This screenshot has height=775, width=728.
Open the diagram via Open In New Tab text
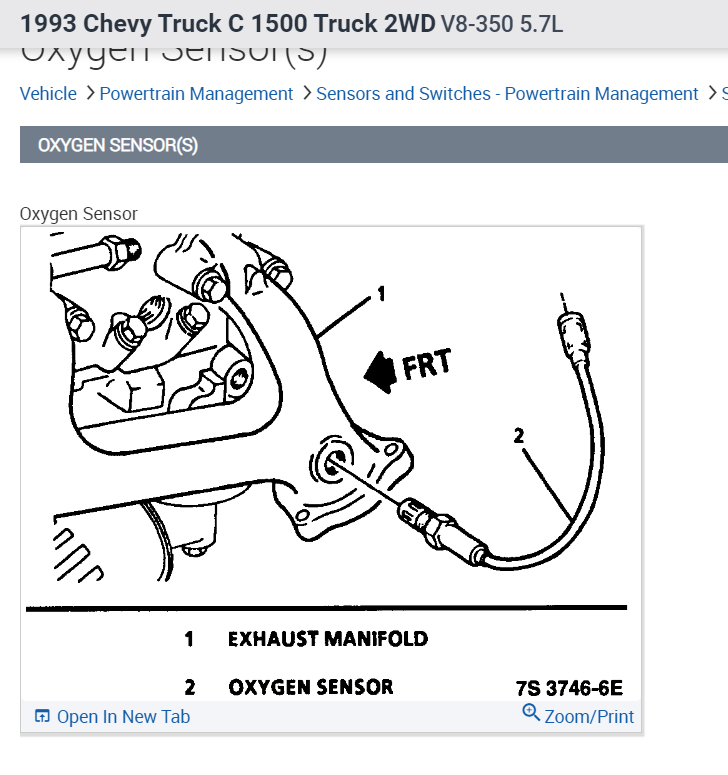pos(124,716)
